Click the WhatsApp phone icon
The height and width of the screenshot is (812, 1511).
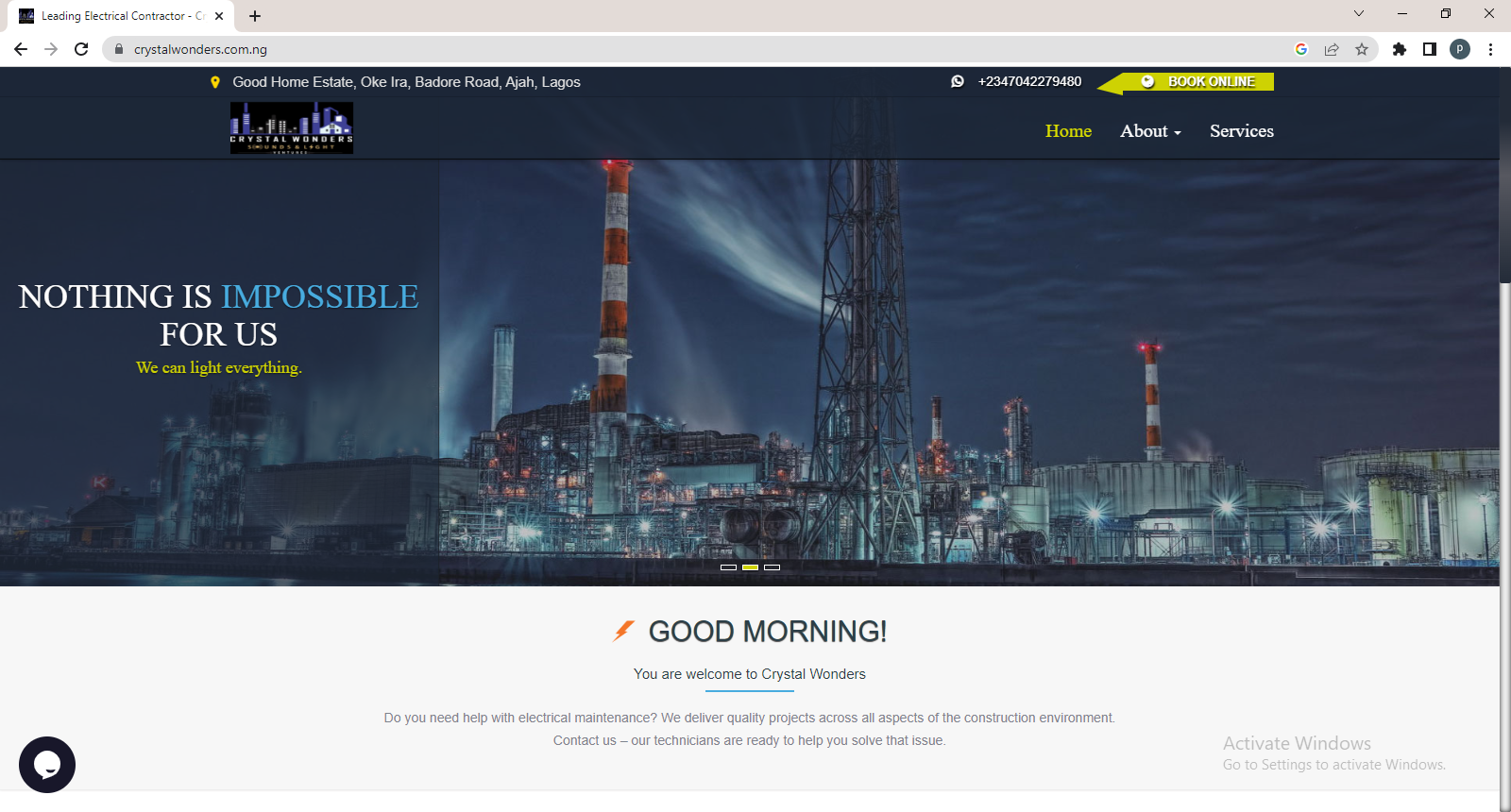pos(958,81)
